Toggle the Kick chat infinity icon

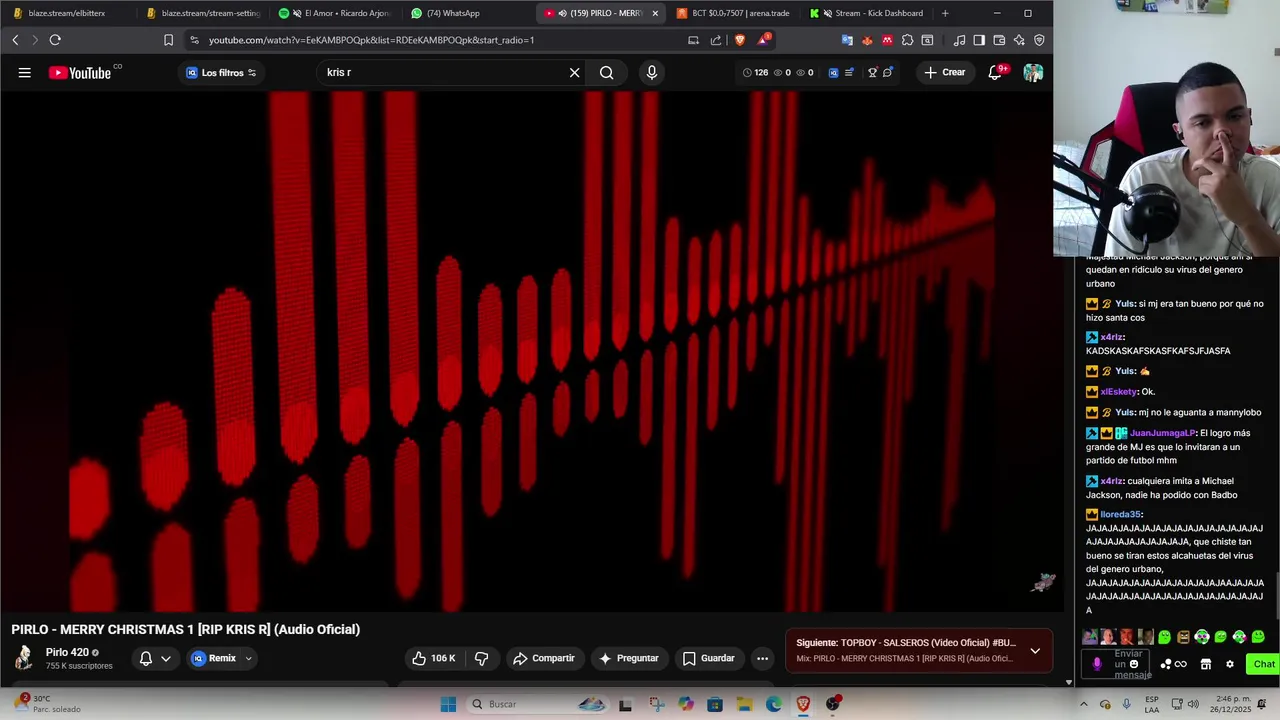(x=1181, y=664)
